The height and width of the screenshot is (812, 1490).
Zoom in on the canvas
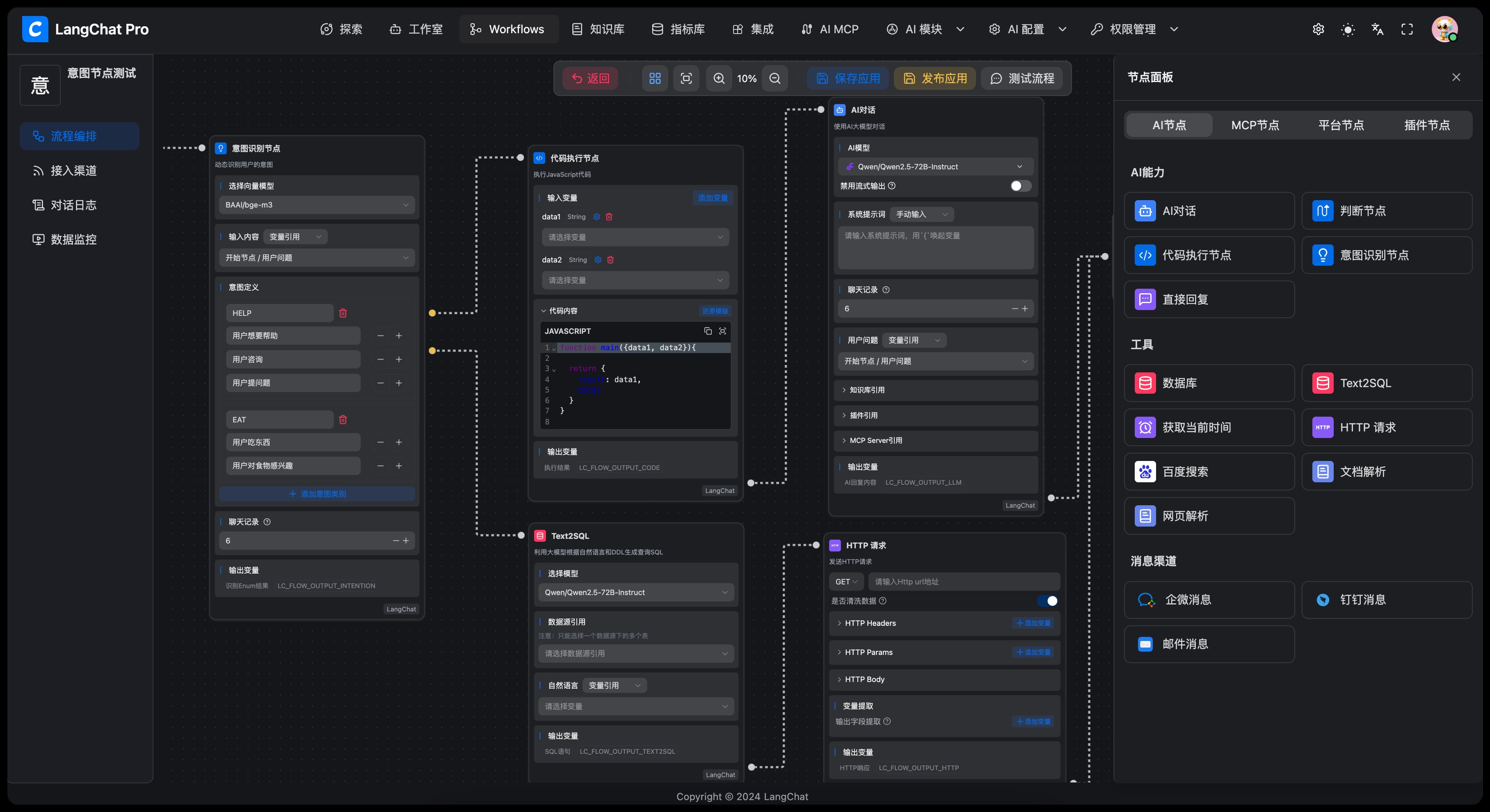click(x=719, y=78)
